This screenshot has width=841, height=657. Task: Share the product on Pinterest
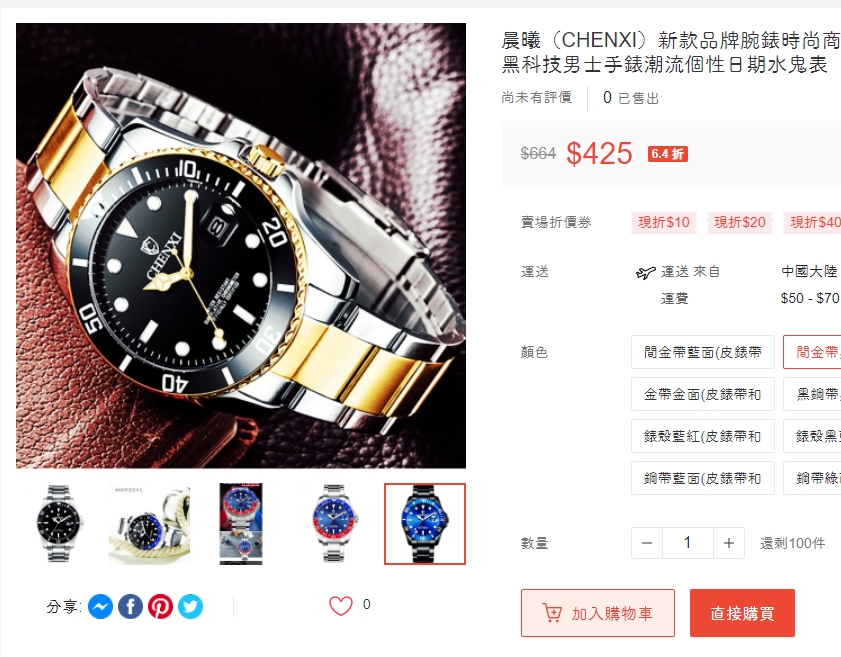point(160,607)
